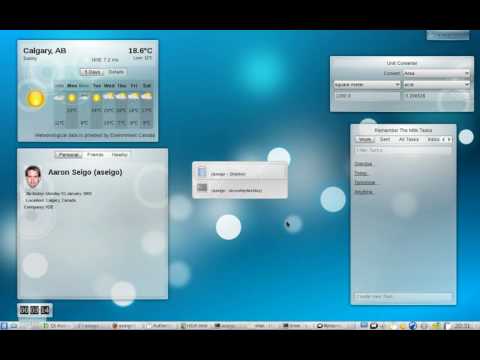This screenshot has width=480, height=360.
Task: Click the Unit Converter result value field
Action: (436, 96)
